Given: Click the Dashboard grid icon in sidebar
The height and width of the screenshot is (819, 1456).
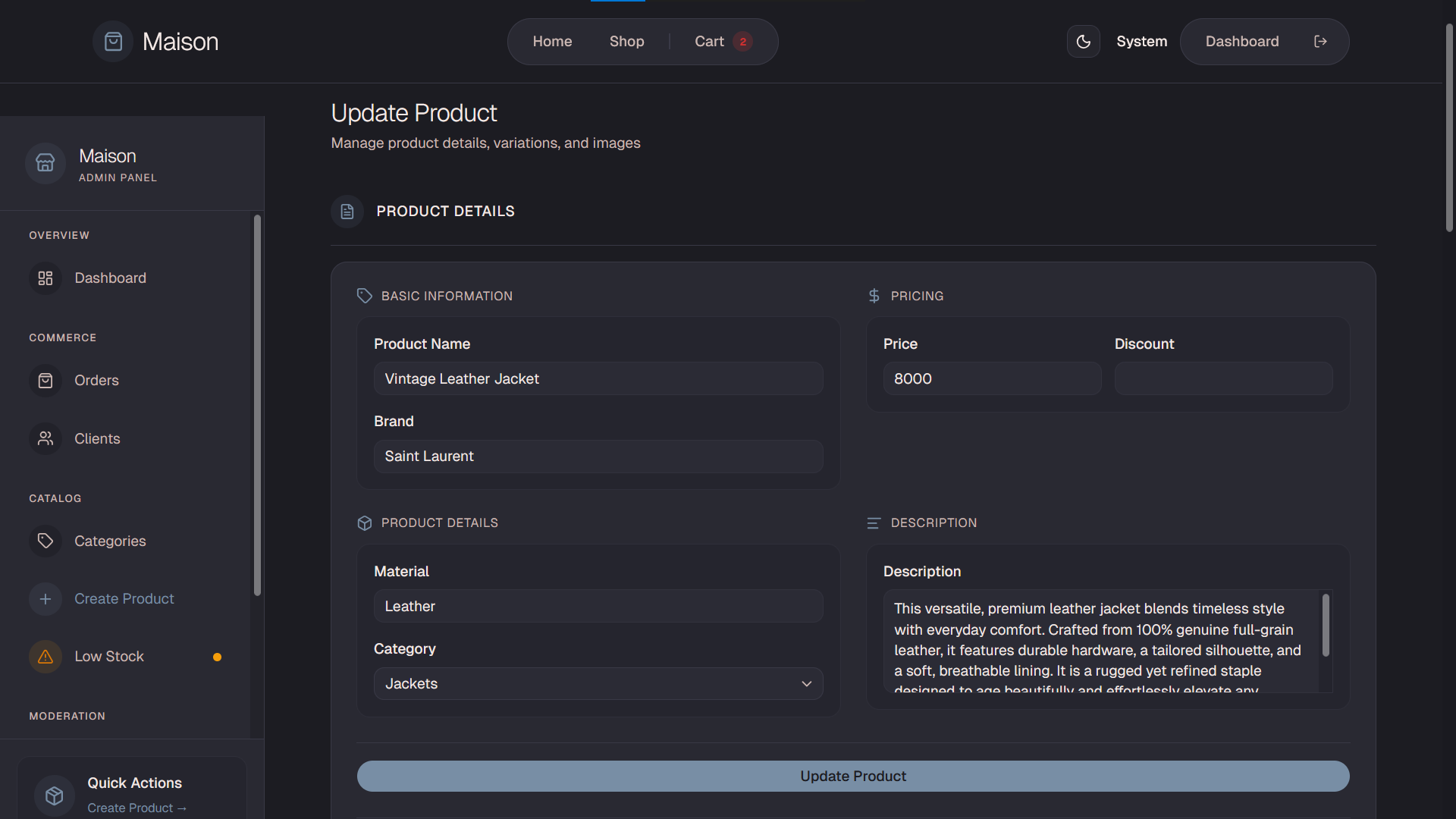Looking at the screenshot, I should 45,278.
